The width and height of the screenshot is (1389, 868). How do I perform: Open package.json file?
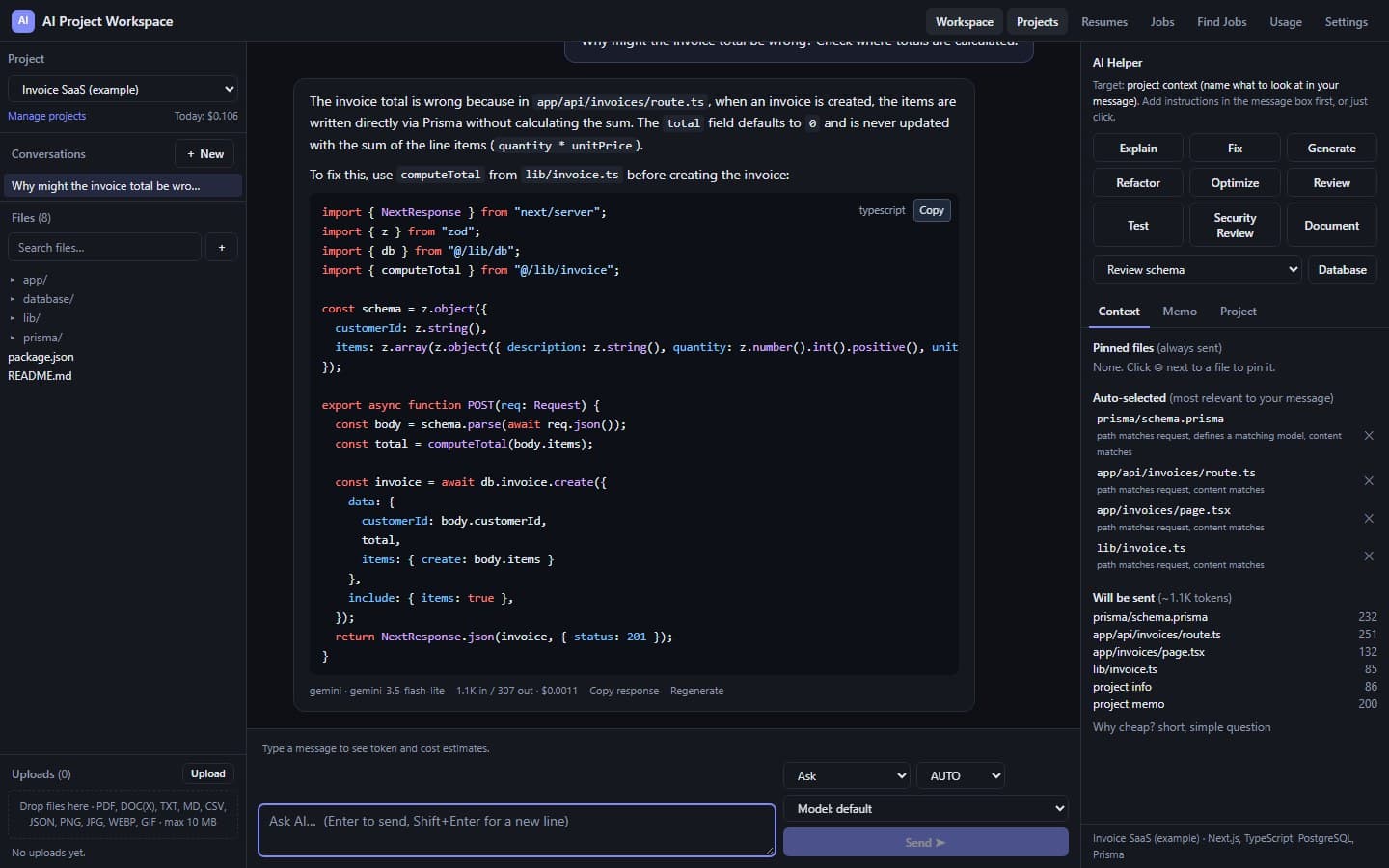[41, 357]
